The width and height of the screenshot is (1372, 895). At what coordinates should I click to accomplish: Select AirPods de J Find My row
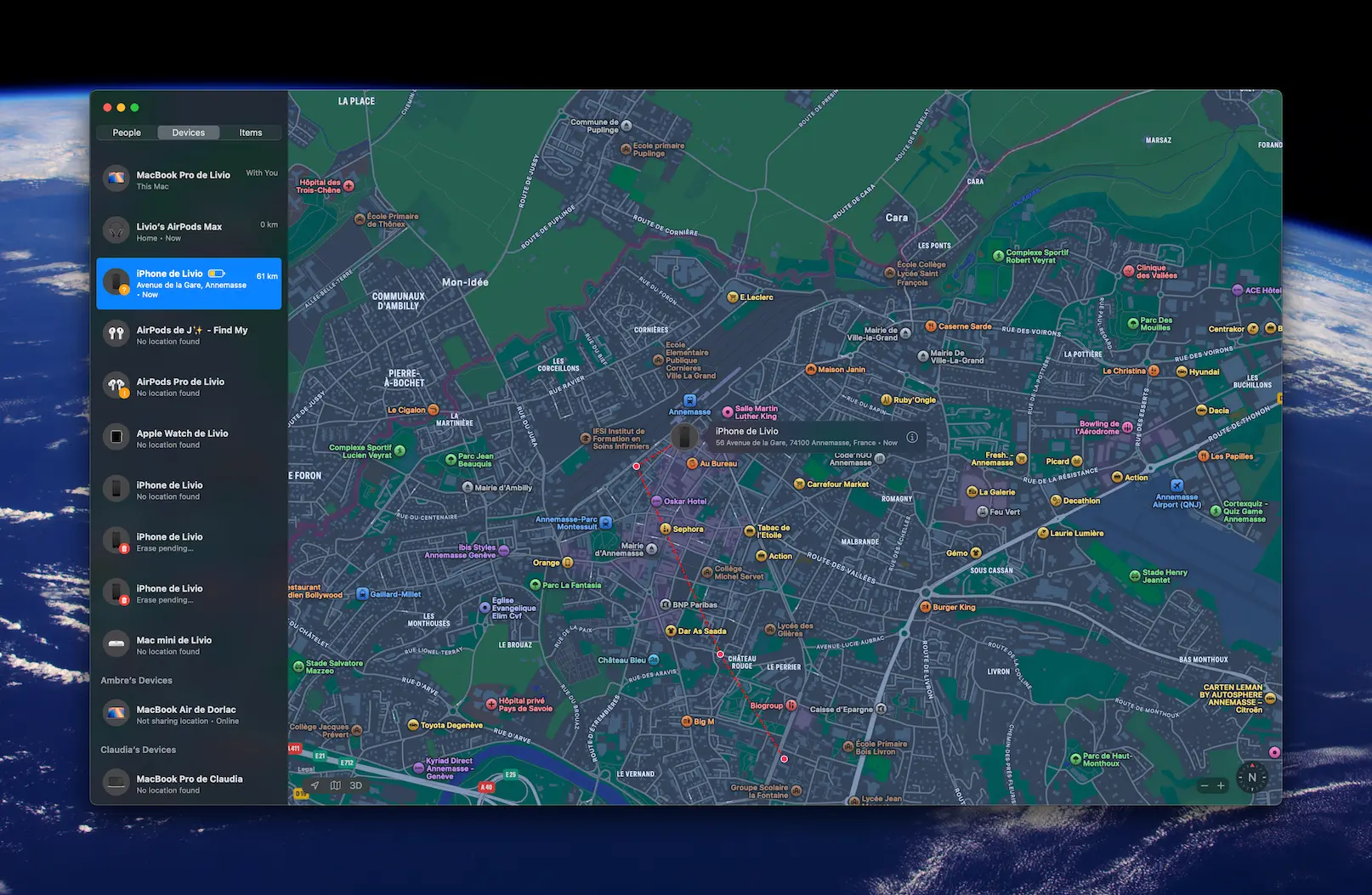tap(189, 335)
